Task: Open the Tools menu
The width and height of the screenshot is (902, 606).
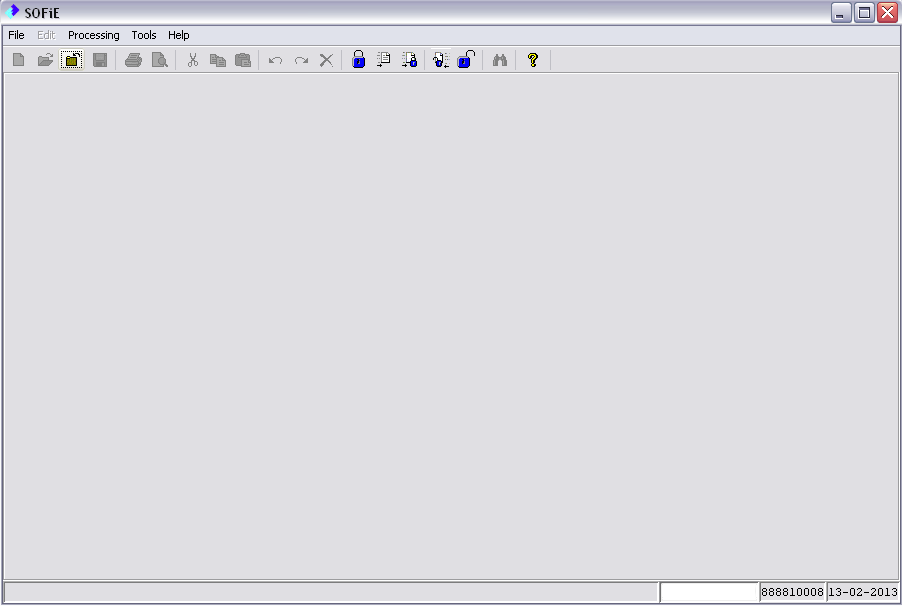Action: (x=144, y=35)
